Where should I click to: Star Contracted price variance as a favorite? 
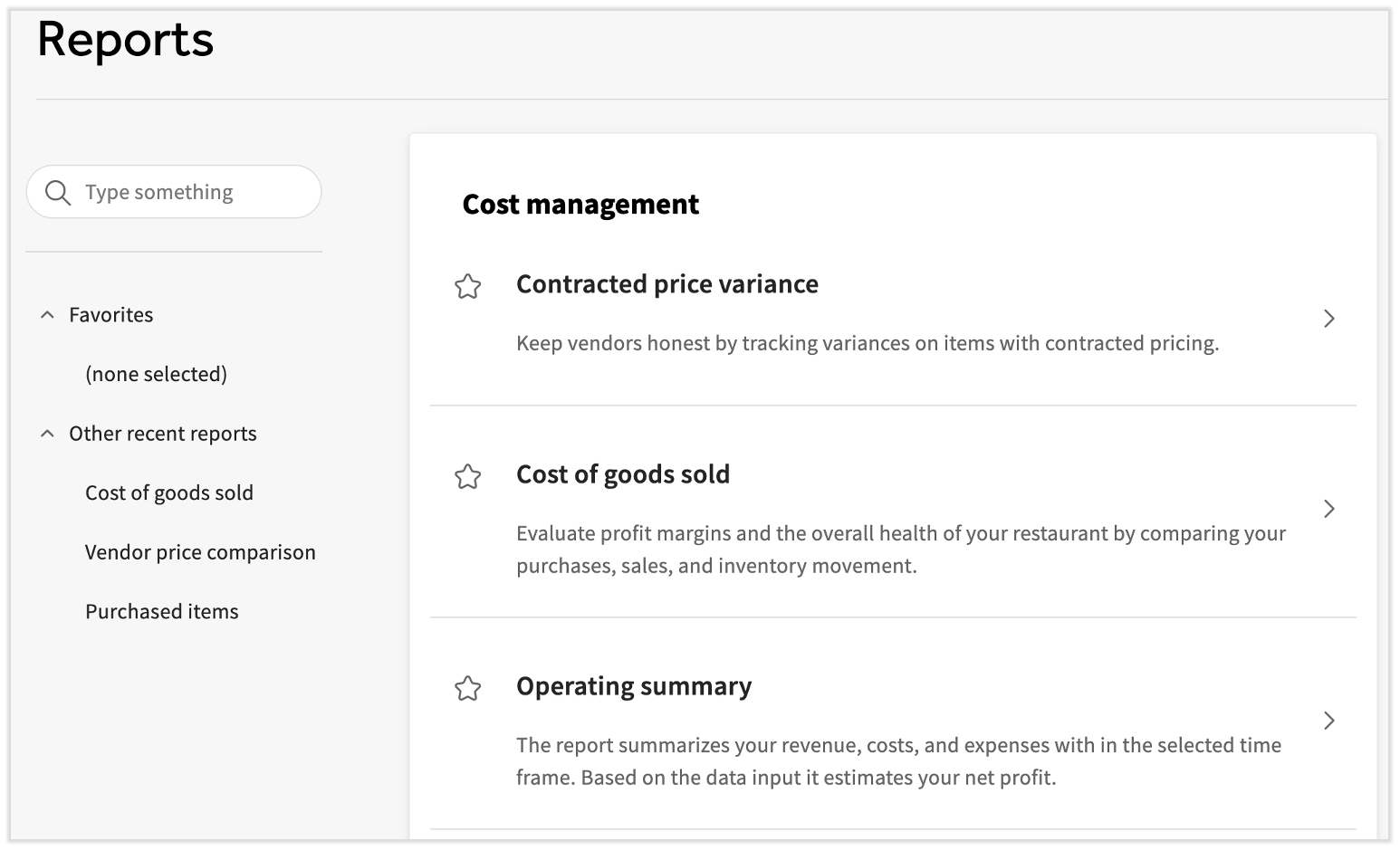(x=468, y=286)
